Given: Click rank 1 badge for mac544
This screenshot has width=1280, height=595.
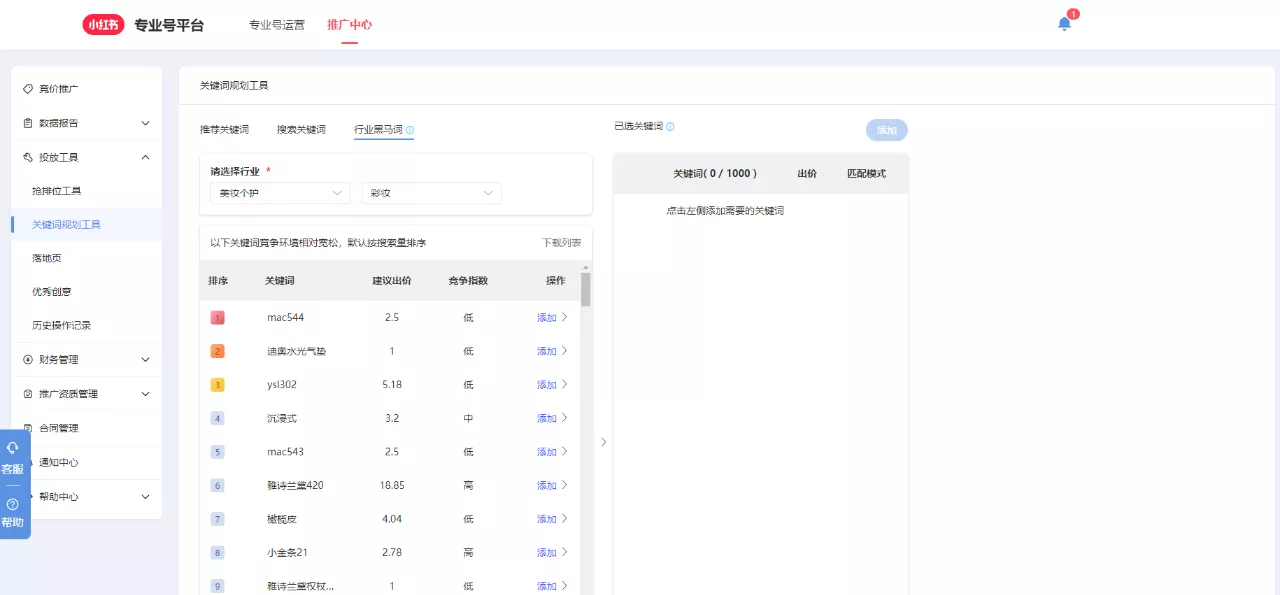Looking at the screenshot, I should click(x=218, y=318).
